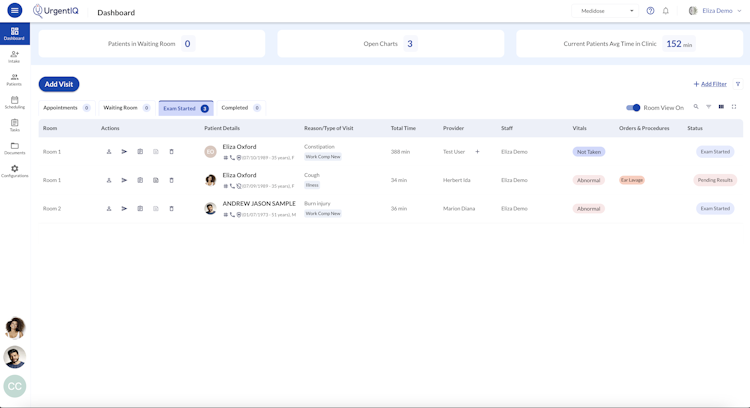This screenshot has height=408, width=750.
Task: Click the Add Visit button
Action: (59, 84)
